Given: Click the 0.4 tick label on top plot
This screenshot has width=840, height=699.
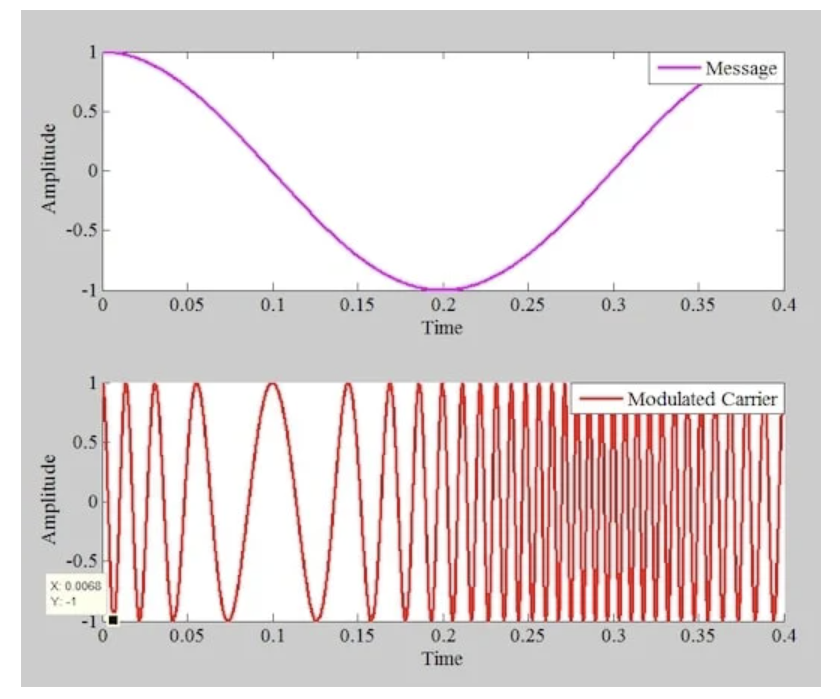Looking at the screenshot, I should click(784, 305).
